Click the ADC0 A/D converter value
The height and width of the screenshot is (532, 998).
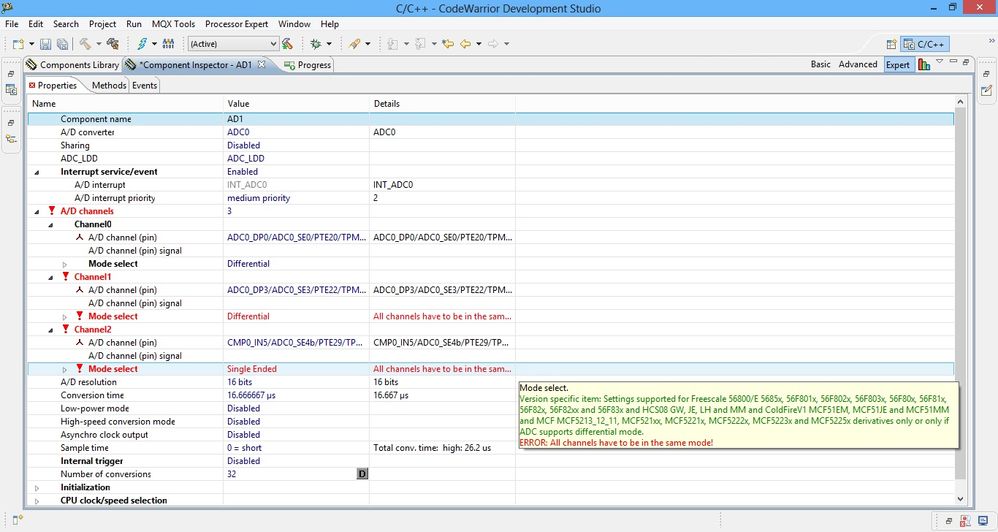(238, 132)
